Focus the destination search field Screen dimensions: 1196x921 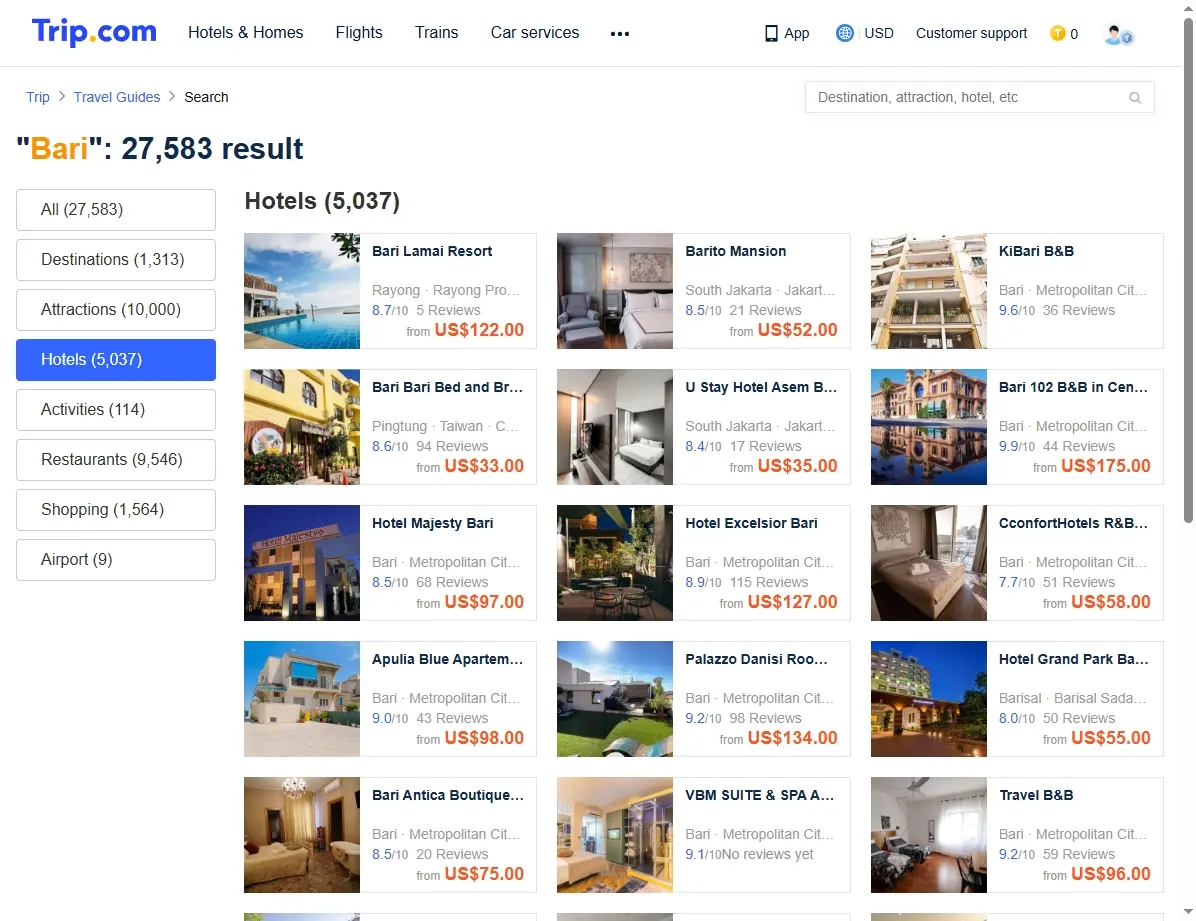tap(979, 98)
